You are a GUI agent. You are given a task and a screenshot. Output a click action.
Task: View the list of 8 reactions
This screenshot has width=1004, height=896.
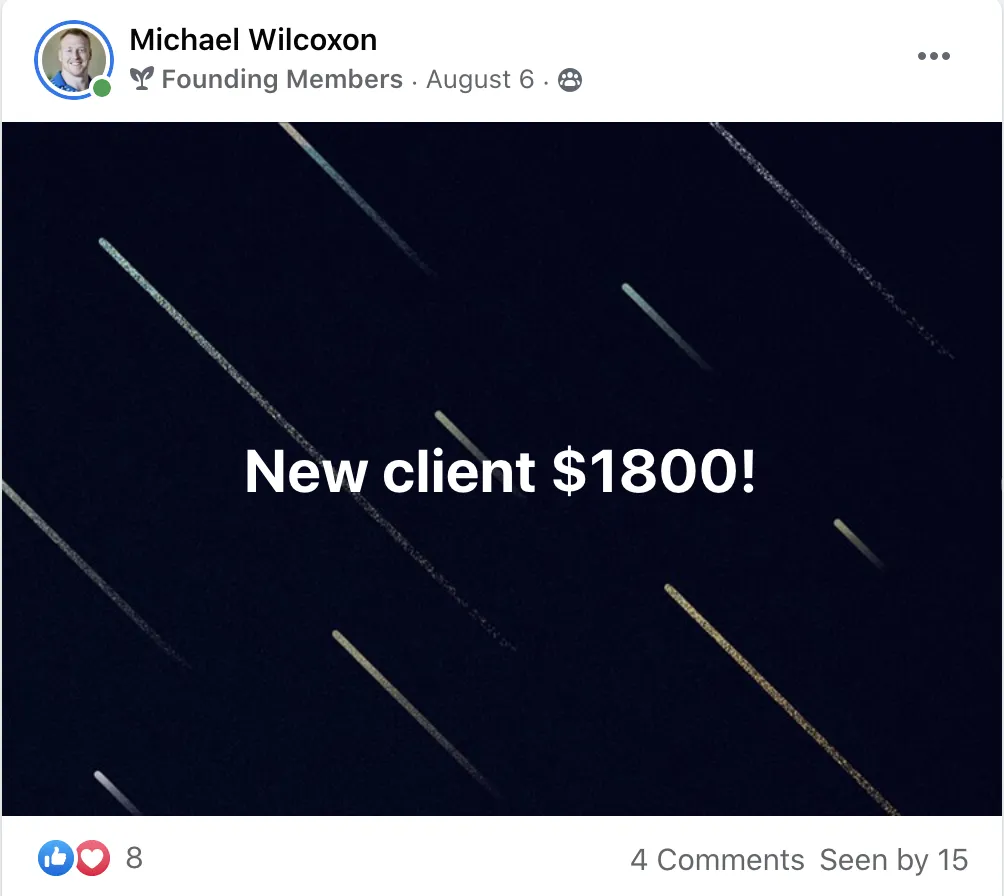tap(134, 858)
